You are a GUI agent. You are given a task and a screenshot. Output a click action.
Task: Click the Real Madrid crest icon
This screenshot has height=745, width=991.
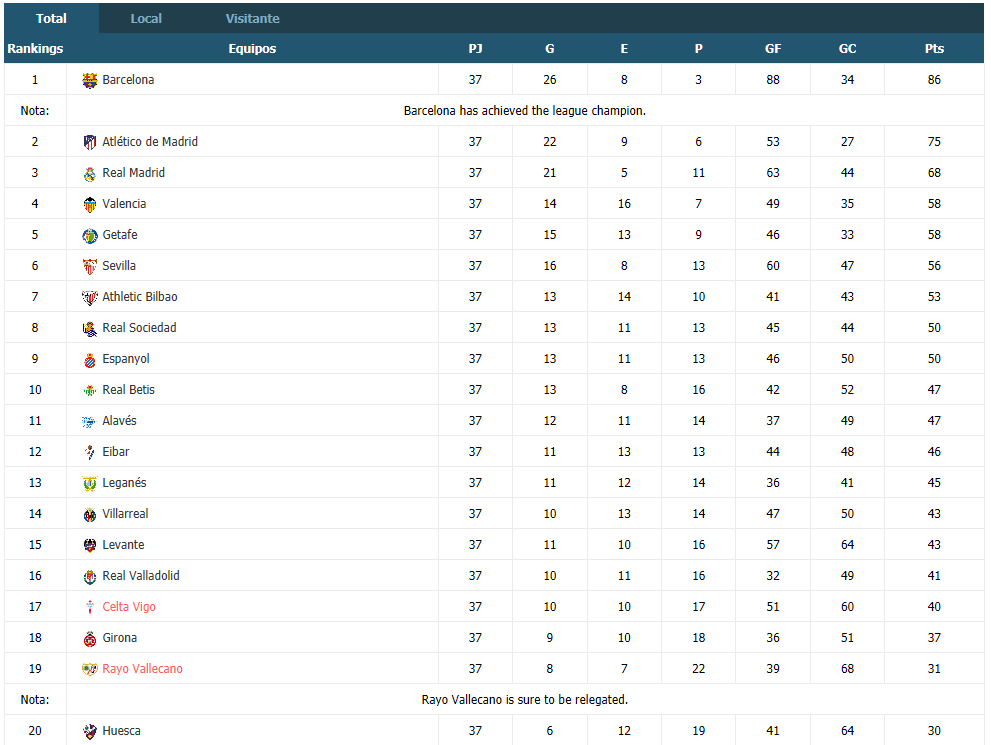tap(90, 173)
